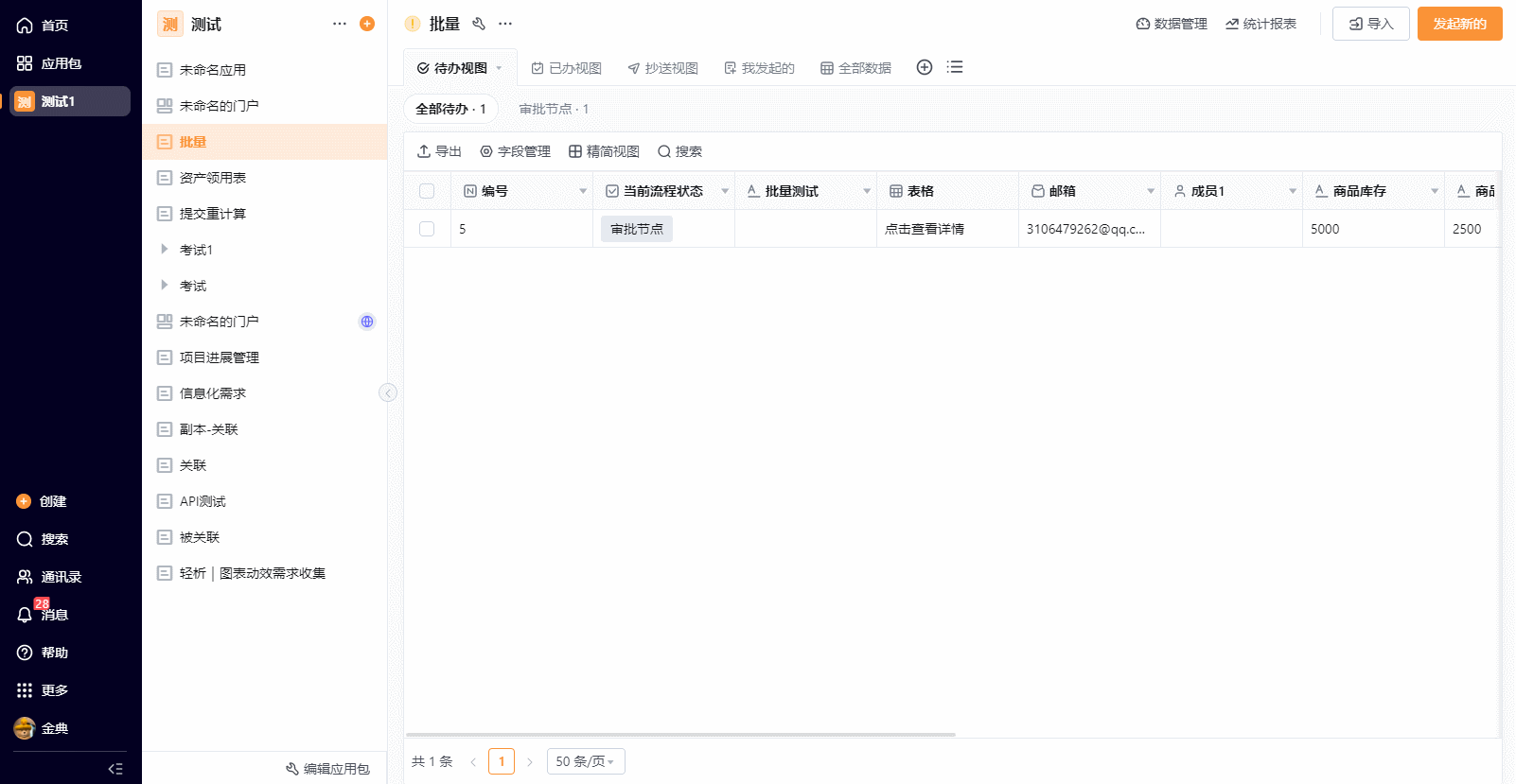
Task: Click the 批量 warning status icon
Action: point(413,24)
